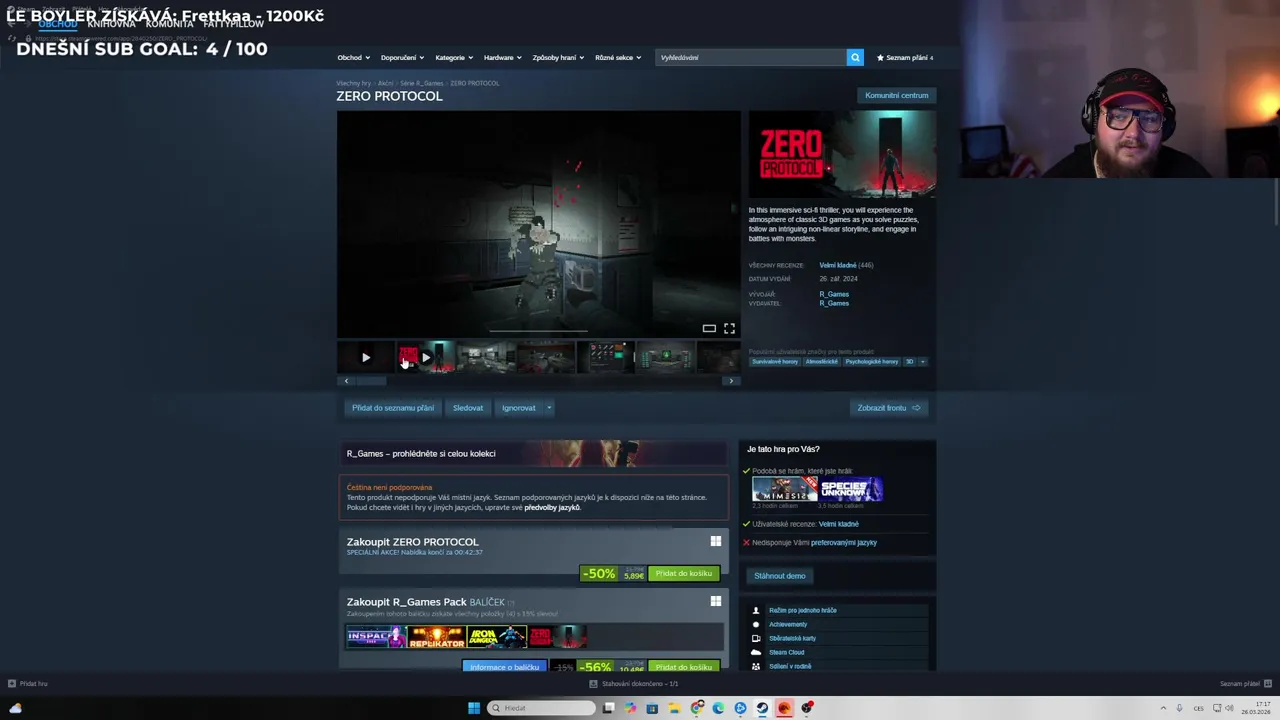Open the Achievementy feature link

[788, 624]
